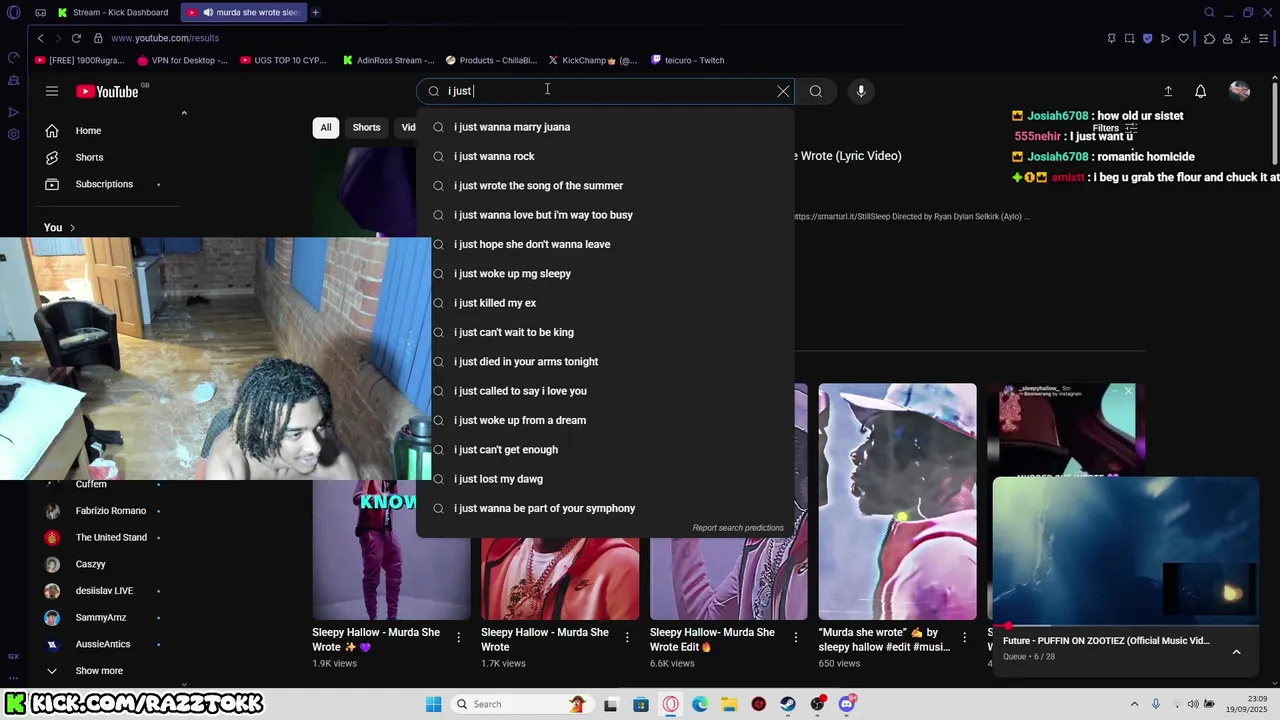Image resolution: width=1280 pixels, height=720 pixels.
Task: Open AdinRoss Stream bookmark
Action: [x=388, y=60]
